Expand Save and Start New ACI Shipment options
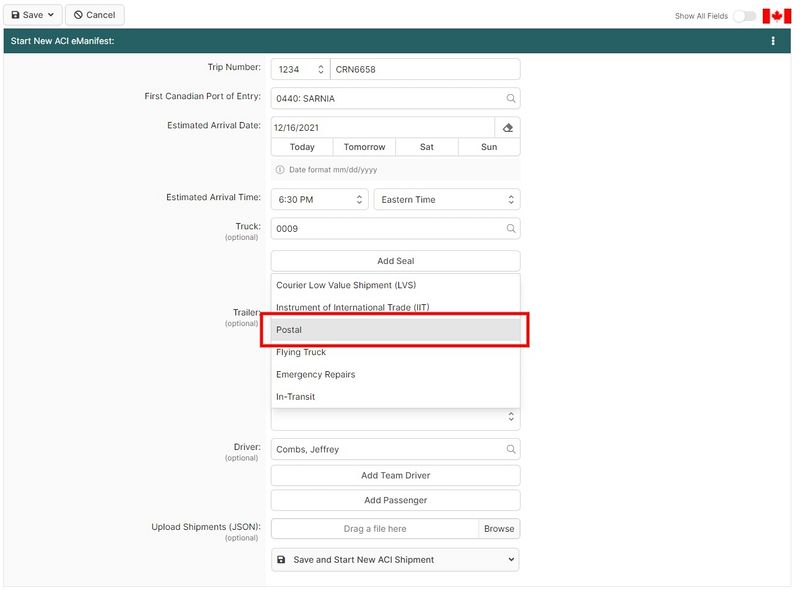 point(511,560)
